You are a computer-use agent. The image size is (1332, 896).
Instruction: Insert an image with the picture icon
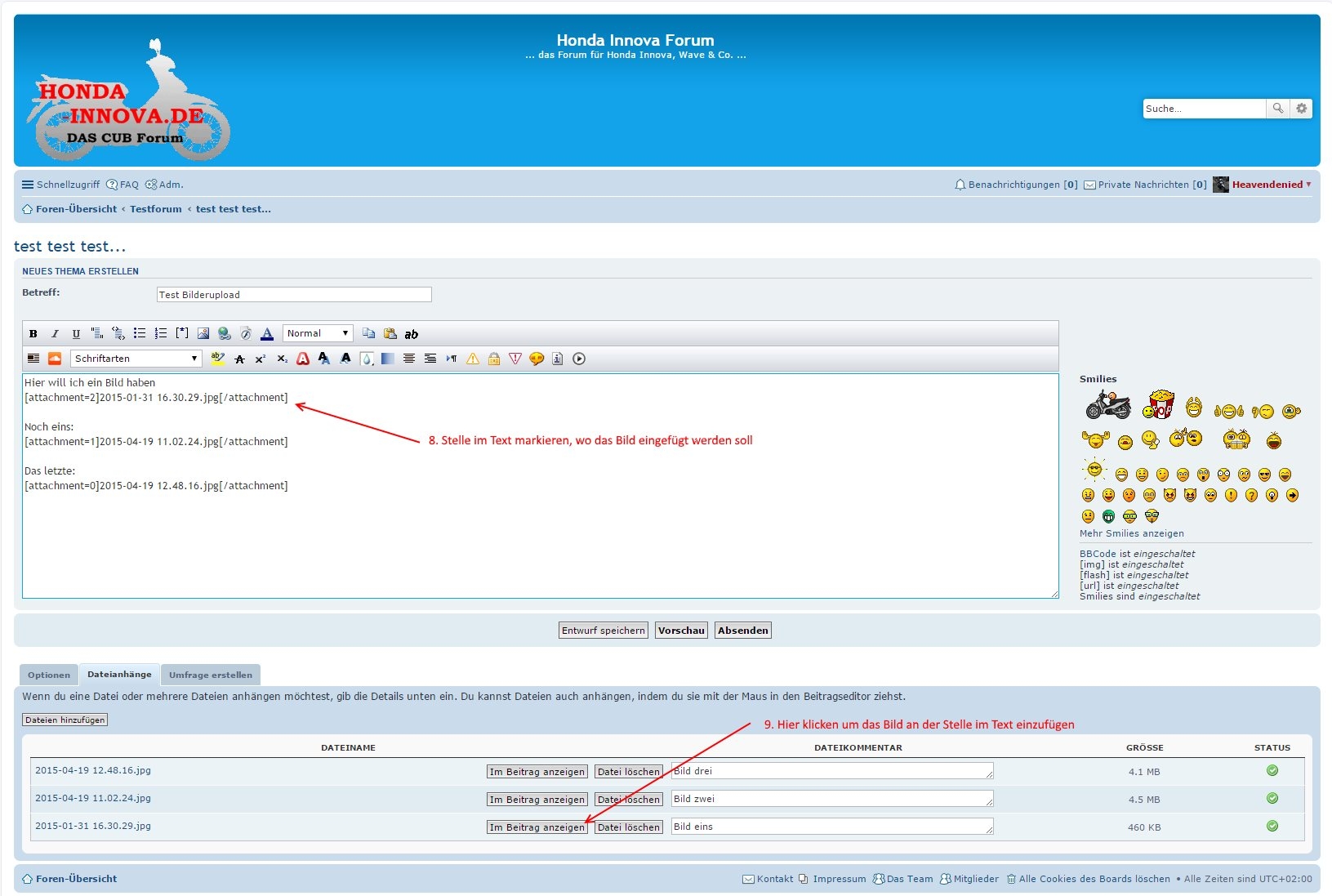(203, 334)
